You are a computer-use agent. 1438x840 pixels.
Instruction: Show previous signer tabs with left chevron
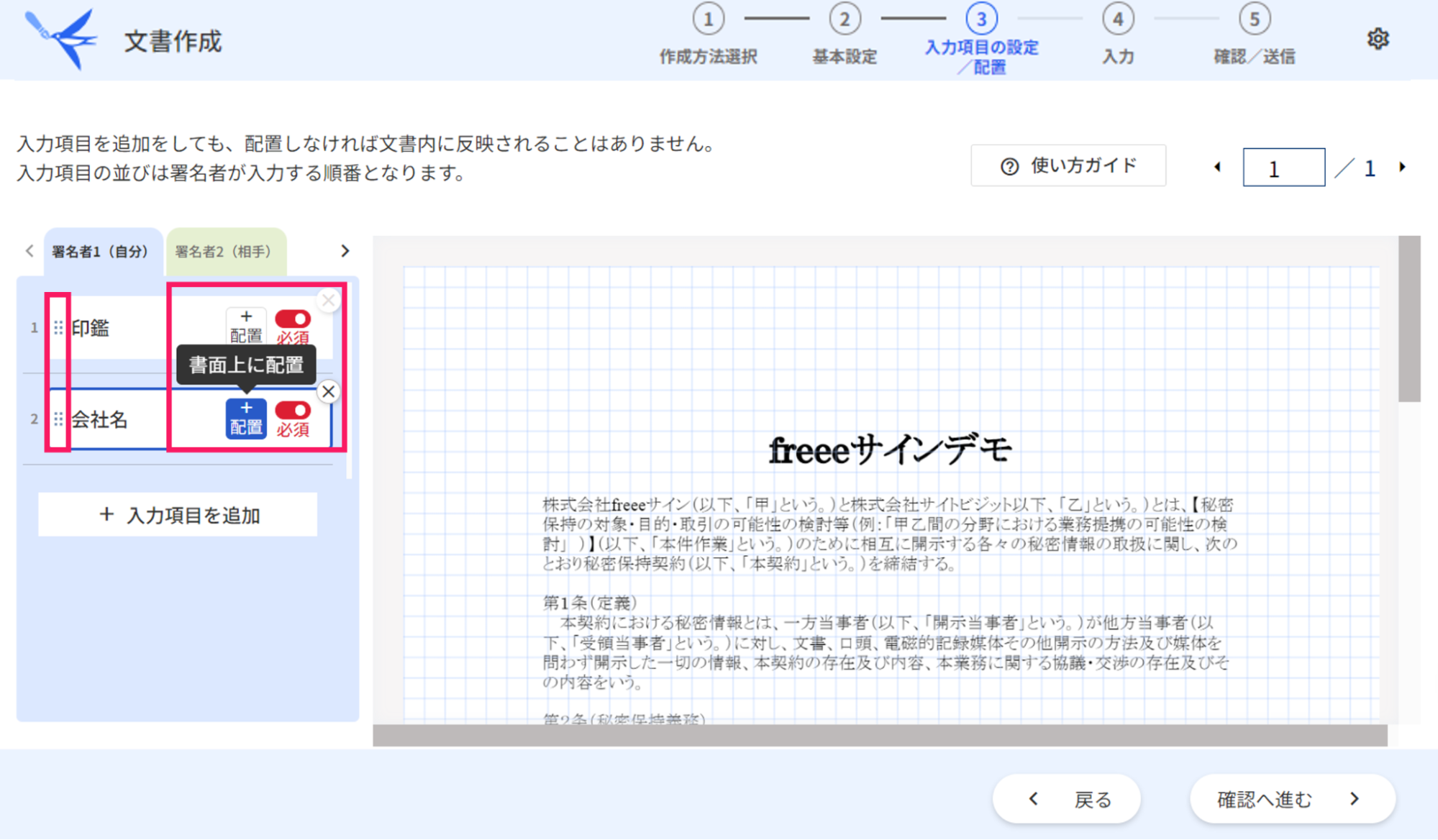tap(29, 251)
